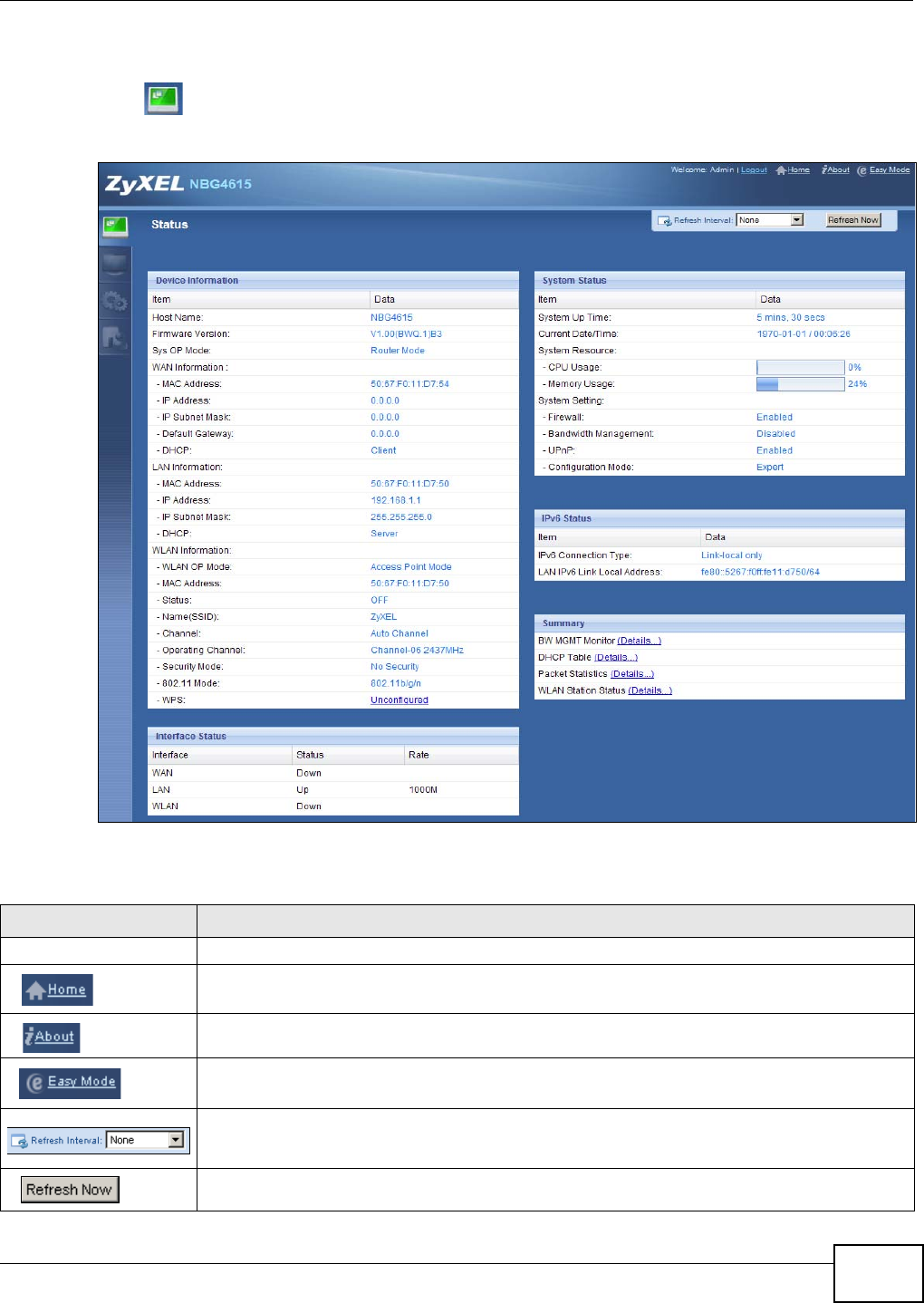
Task: Click host name value NBG4615
Action: coord(391,317)
